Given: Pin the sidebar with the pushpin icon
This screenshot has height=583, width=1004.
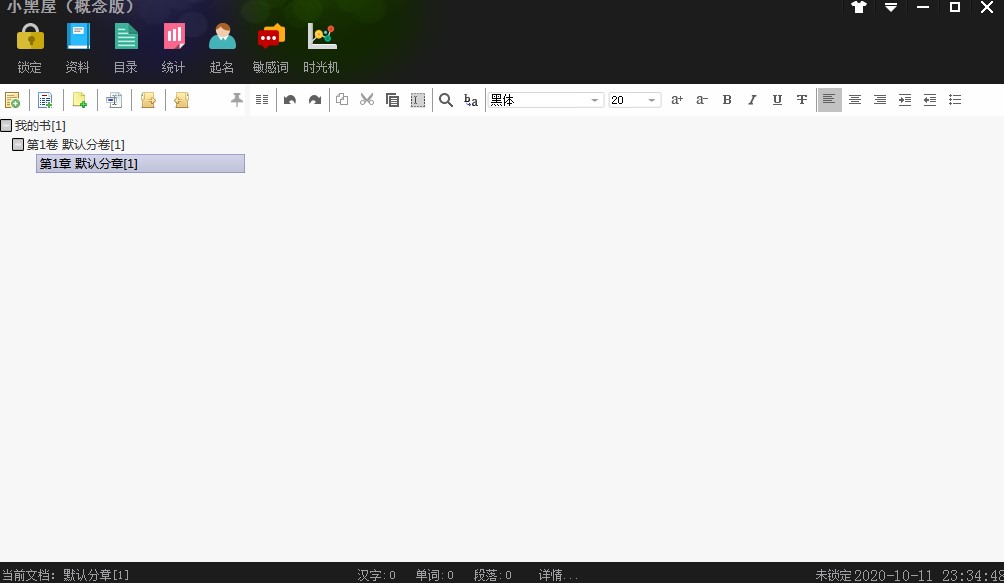Looking at the screenshot, I should [237, 100].
